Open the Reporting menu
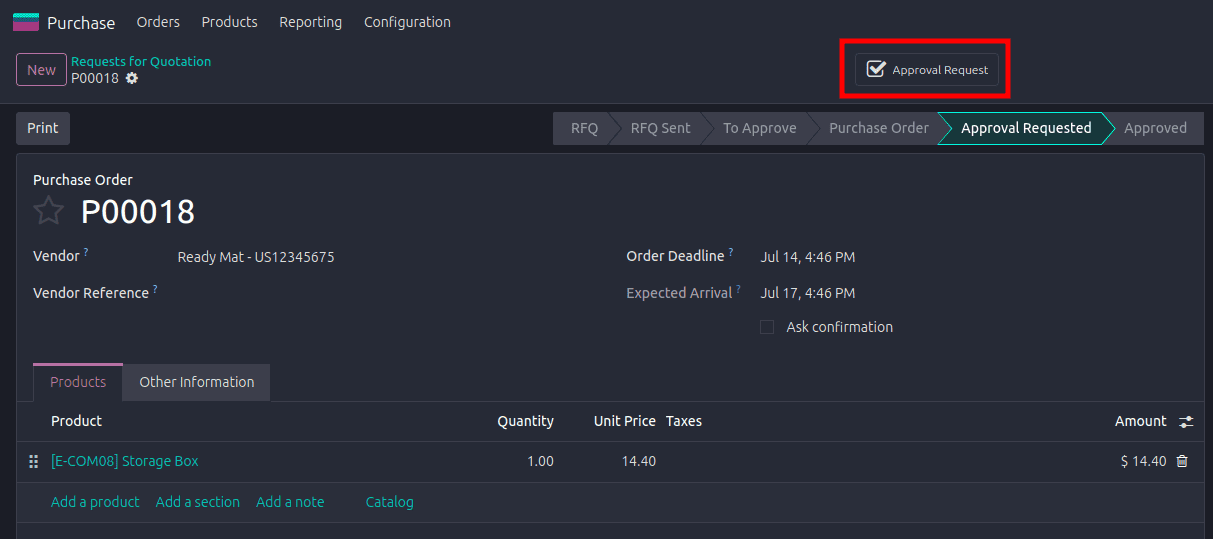 click(x=310, y=22)
